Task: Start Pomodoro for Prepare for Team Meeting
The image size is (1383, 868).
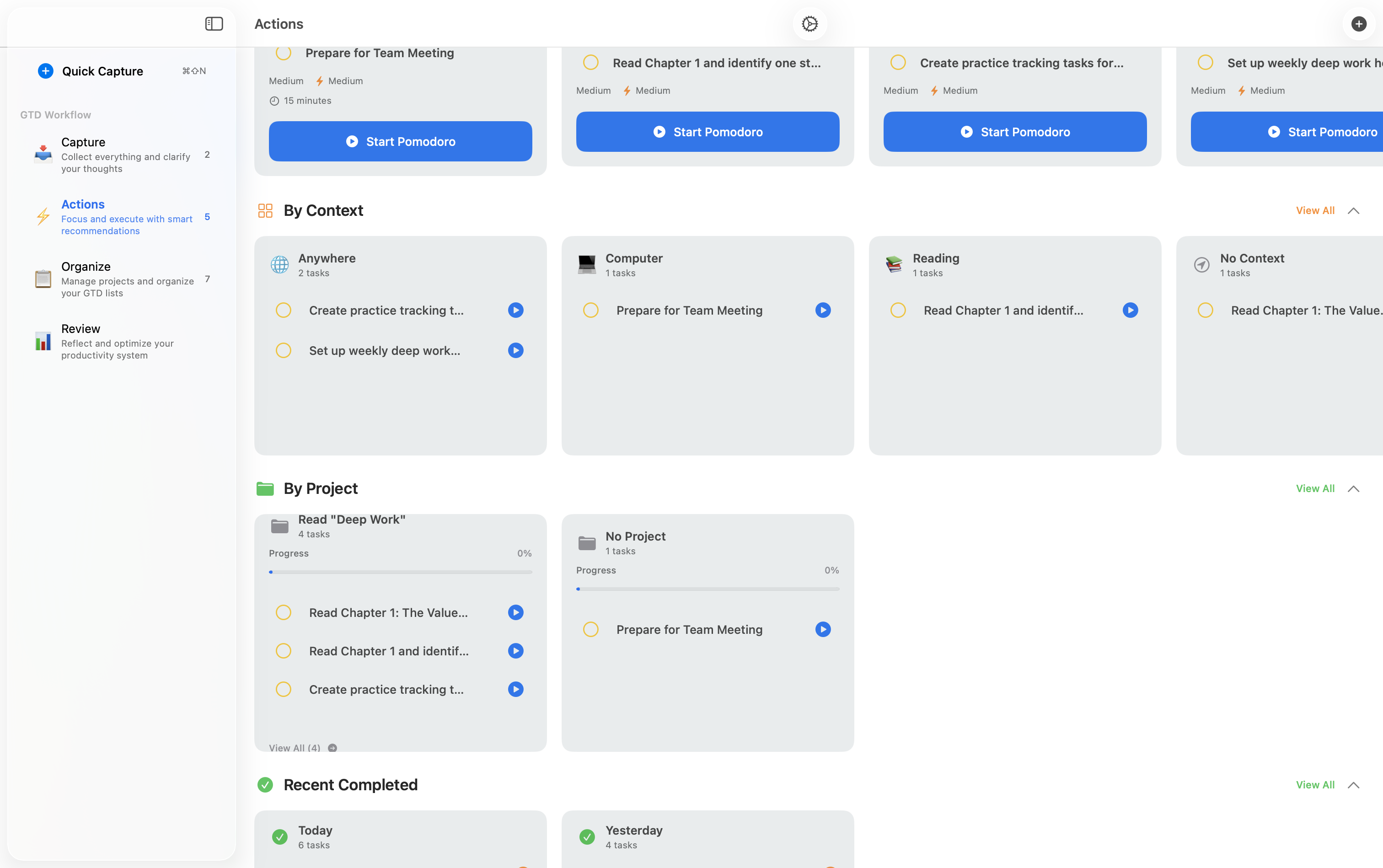Action: (400, 141)
